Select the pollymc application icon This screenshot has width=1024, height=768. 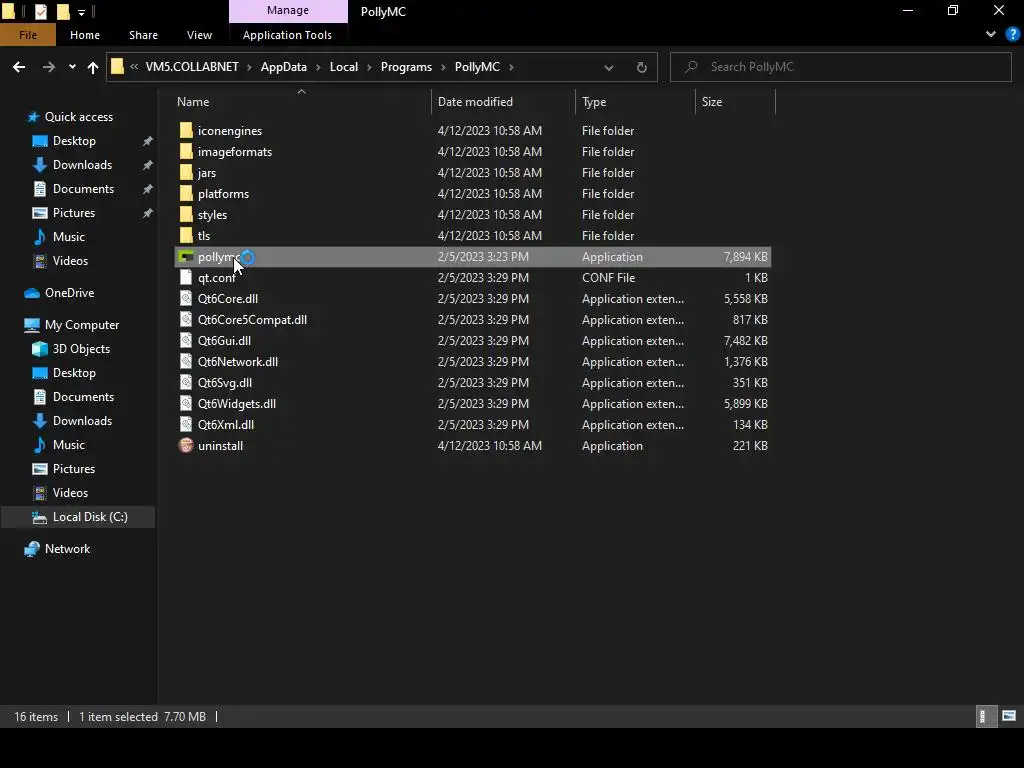(x=186, y=257)
